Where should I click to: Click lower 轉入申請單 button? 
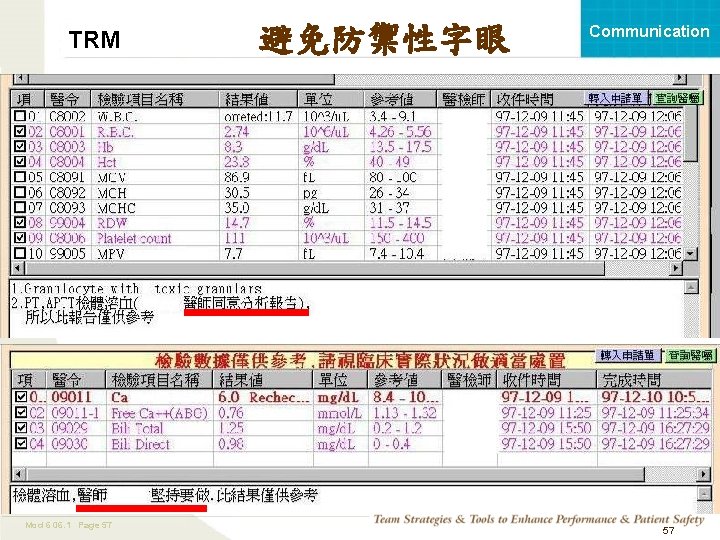(x=628, y=355)
